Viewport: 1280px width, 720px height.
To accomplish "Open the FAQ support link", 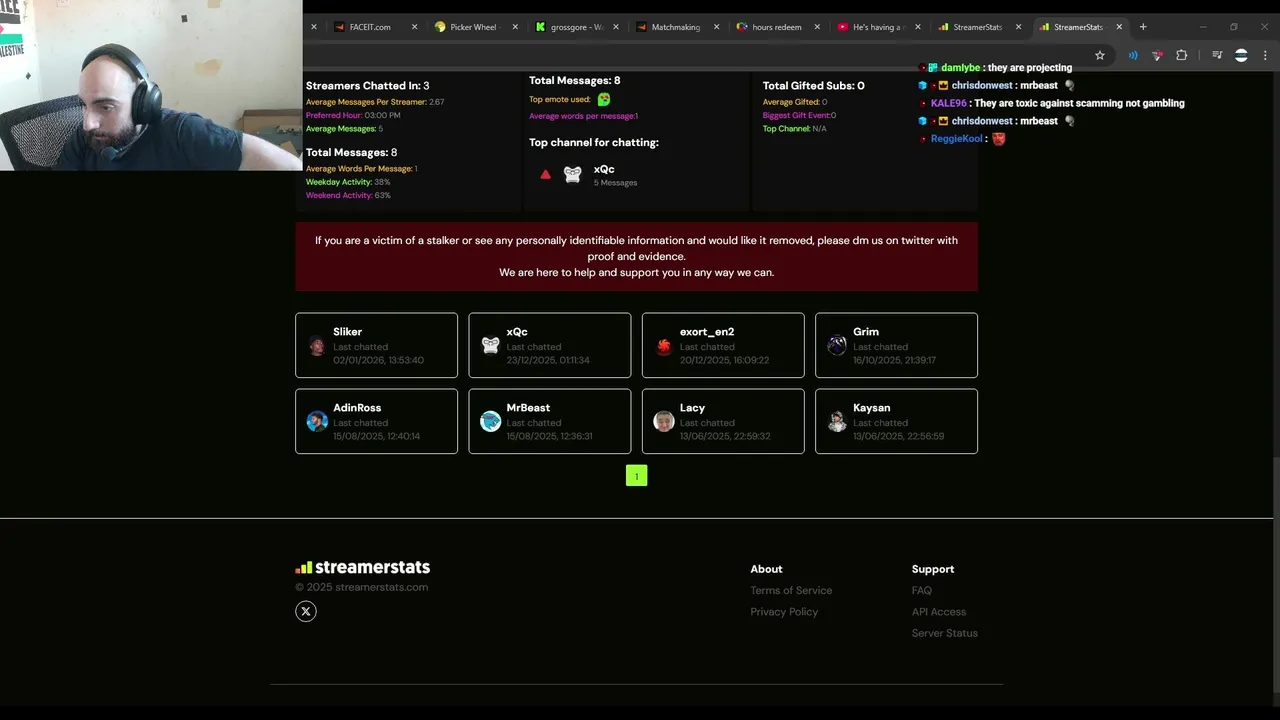I will click(921, 590).
